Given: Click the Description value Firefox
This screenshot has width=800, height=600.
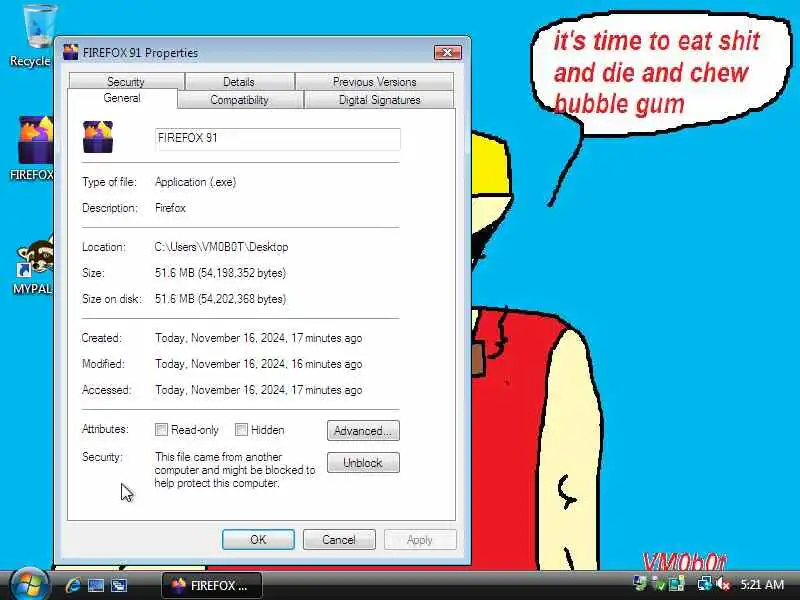Looking at the screenshot, I should pos(170,208).
